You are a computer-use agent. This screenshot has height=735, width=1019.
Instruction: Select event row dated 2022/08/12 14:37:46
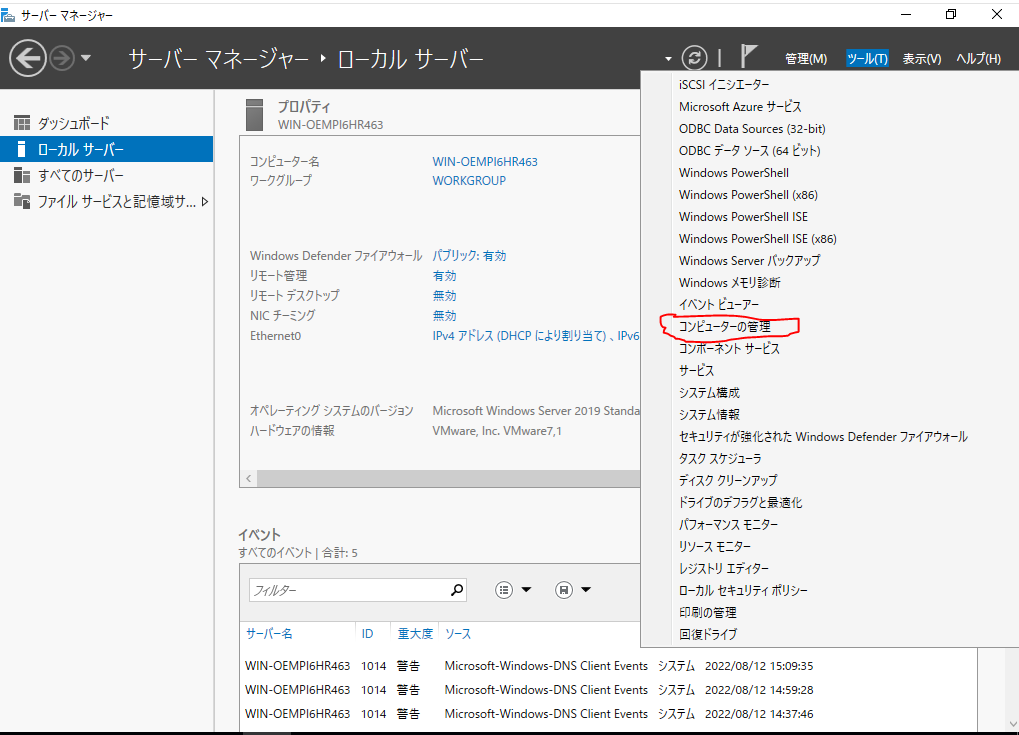point(610,714)
